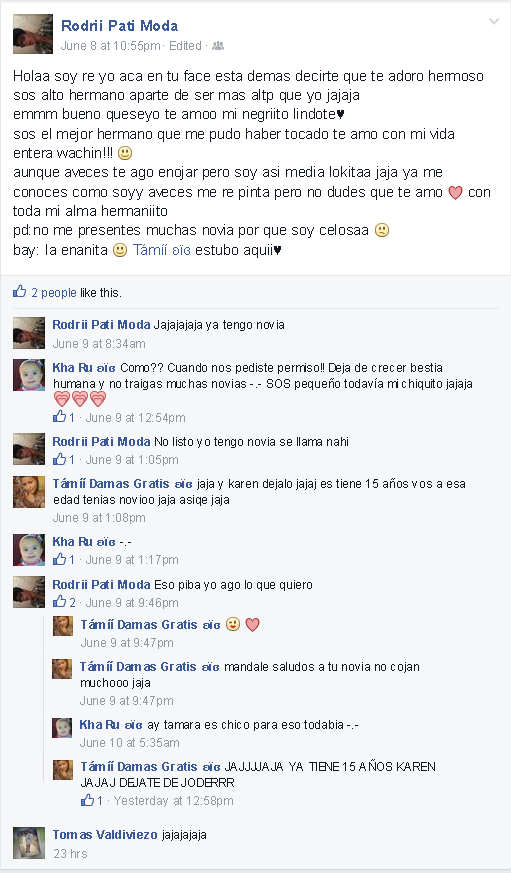Click like icon at June 9 1:05pm comment

[59, 459]
